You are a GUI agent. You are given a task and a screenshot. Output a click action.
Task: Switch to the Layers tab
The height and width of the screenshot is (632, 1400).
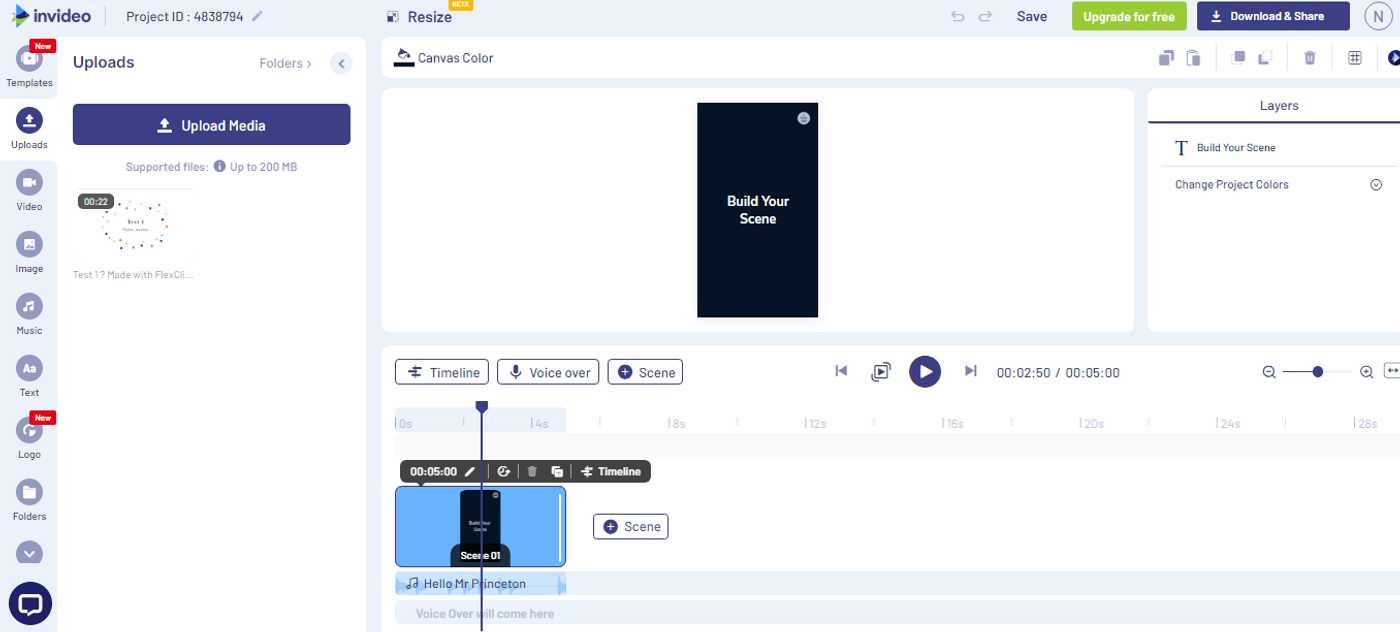pyautogui.click(x=1278, y=106)
